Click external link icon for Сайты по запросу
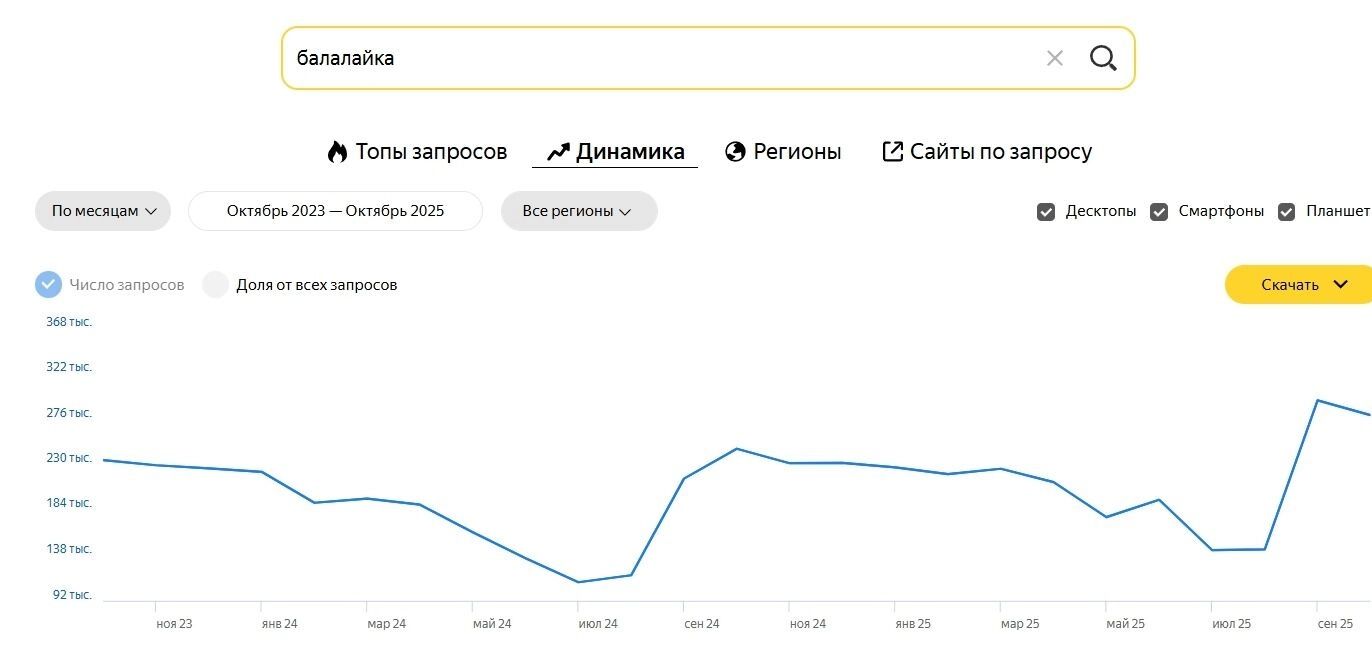1372x646 pixels. (892, 152)
